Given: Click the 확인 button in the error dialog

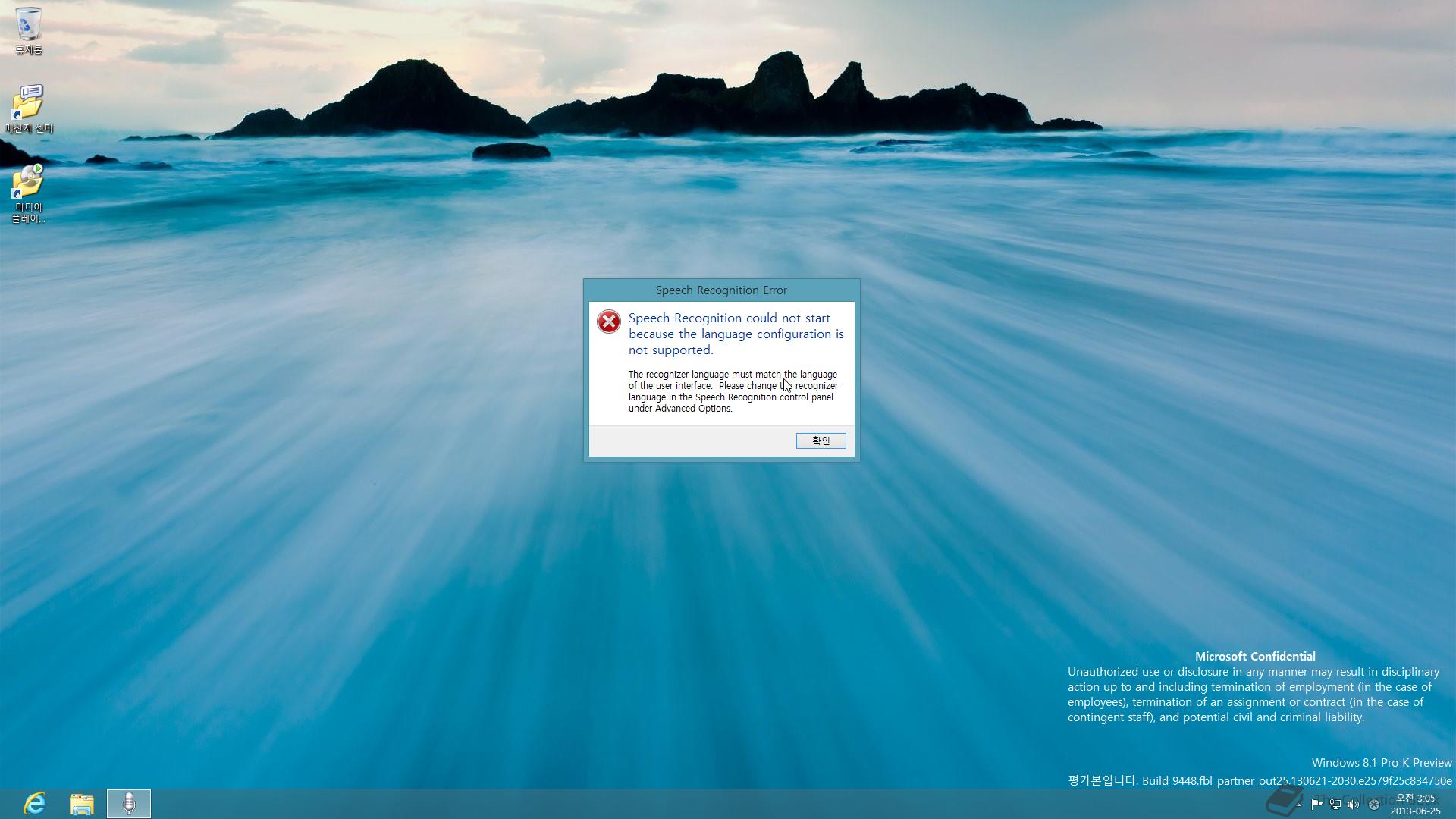Looking at the screenshot, I should tap(821, 441).
